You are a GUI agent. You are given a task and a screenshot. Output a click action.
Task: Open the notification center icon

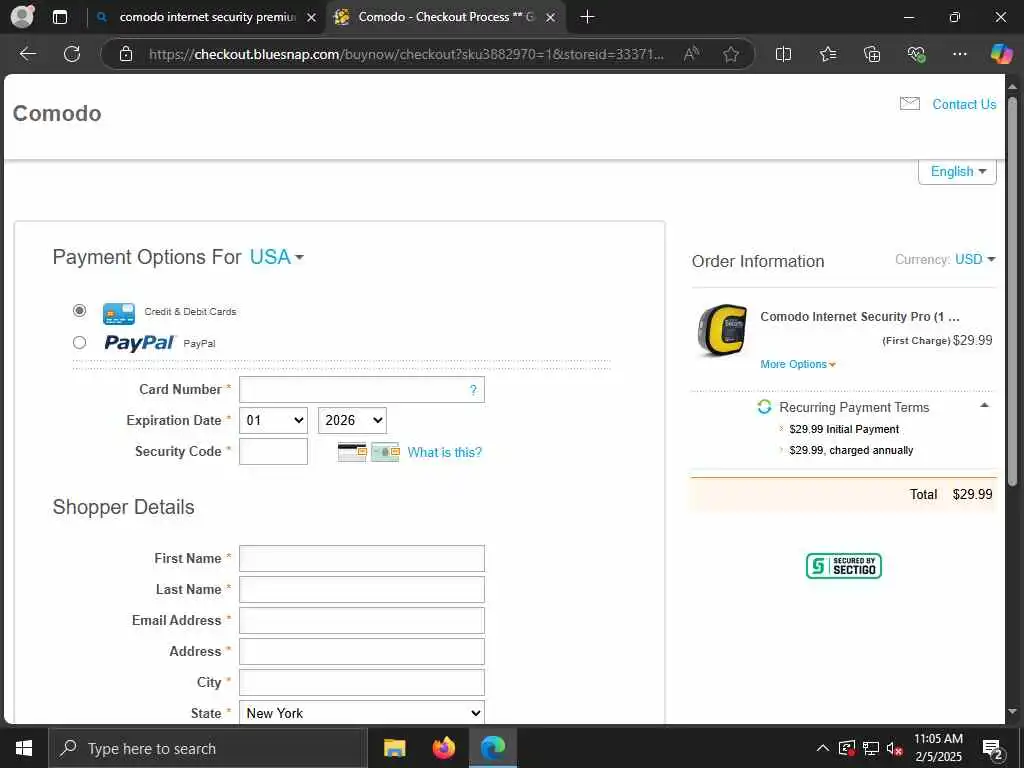point(993,749)
